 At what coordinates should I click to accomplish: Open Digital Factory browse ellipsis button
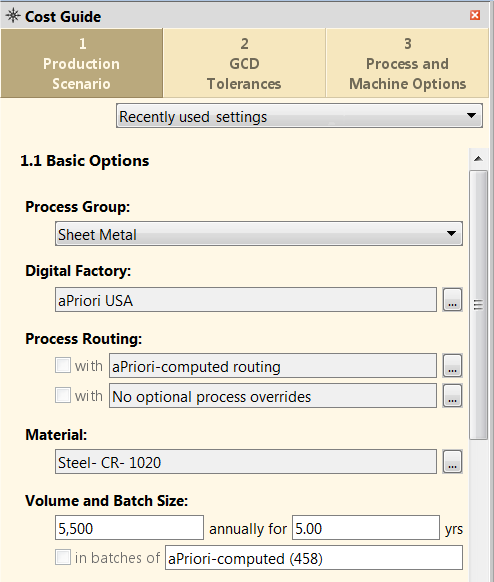(x=452, y=300)
